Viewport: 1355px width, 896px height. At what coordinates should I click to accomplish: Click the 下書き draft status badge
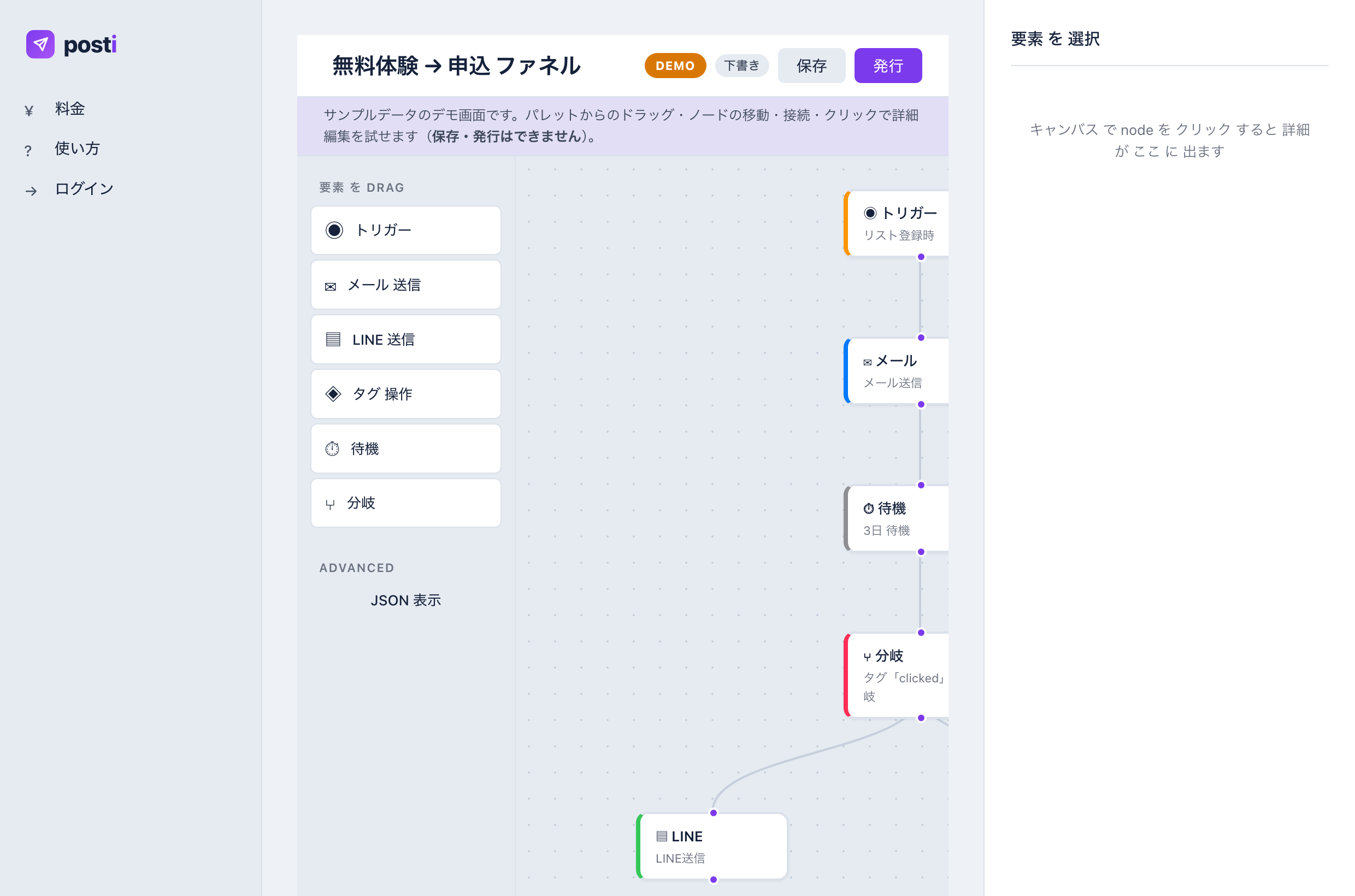[741, 66]
